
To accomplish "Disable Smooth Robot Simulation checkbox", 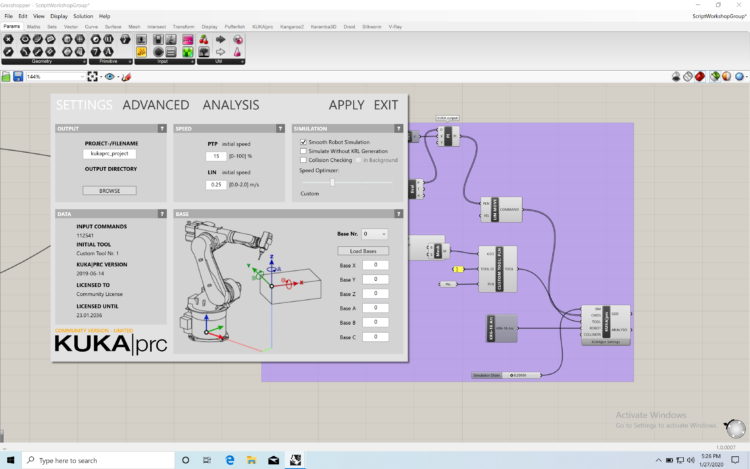I will click(x=303, y=142).
